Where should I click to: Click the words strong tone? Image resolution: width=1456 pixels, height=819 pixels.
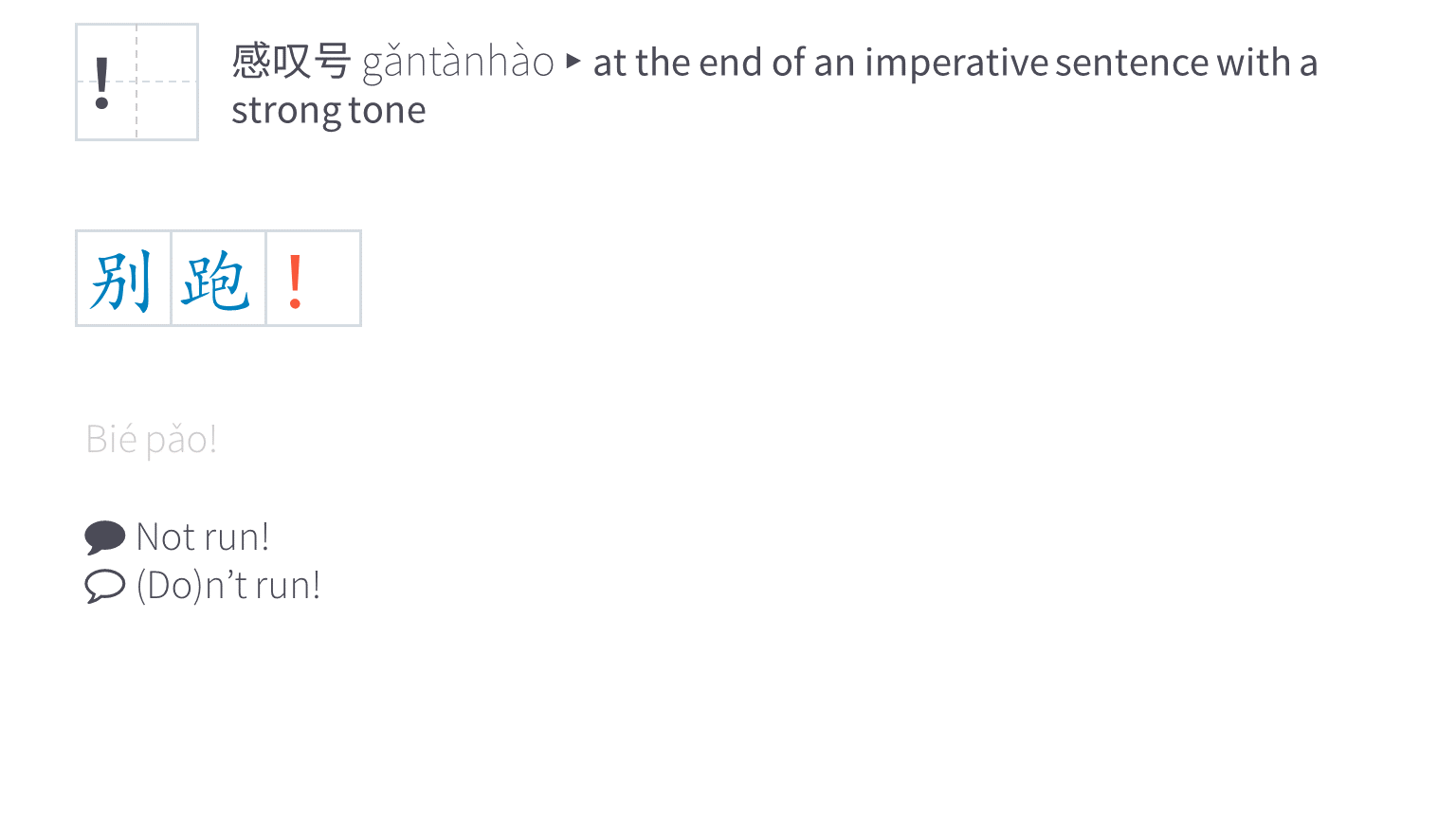pos(329,111)
